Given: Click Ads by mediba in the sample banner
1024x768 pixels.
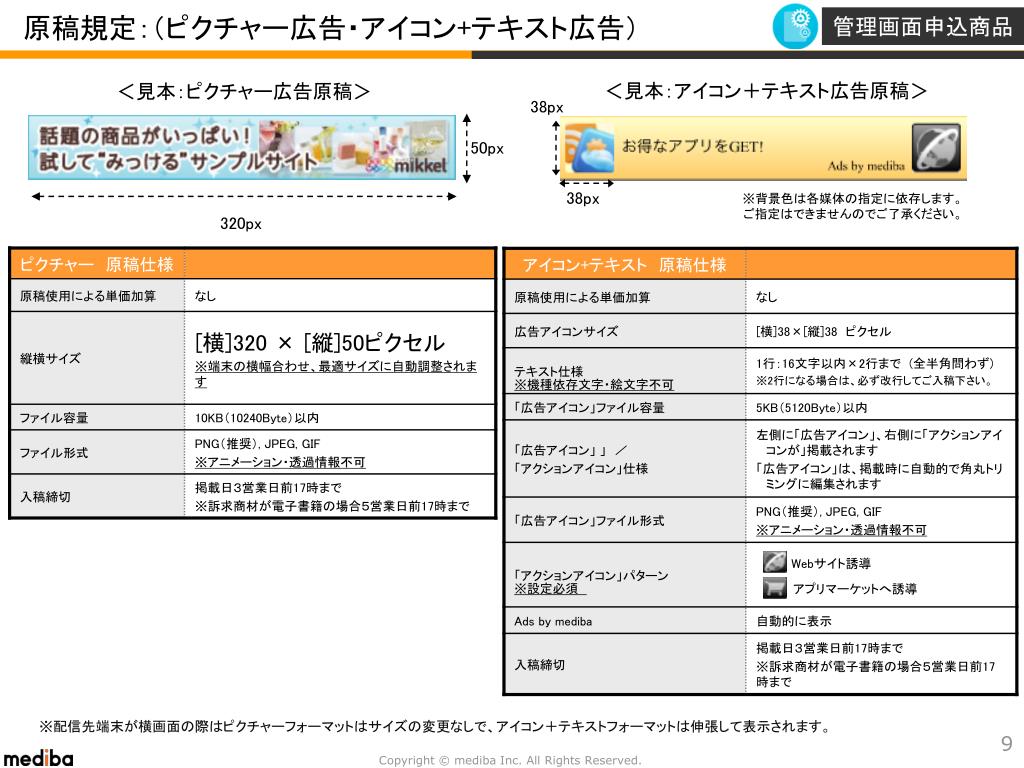Looking at the screenshot, I should 866,166.
